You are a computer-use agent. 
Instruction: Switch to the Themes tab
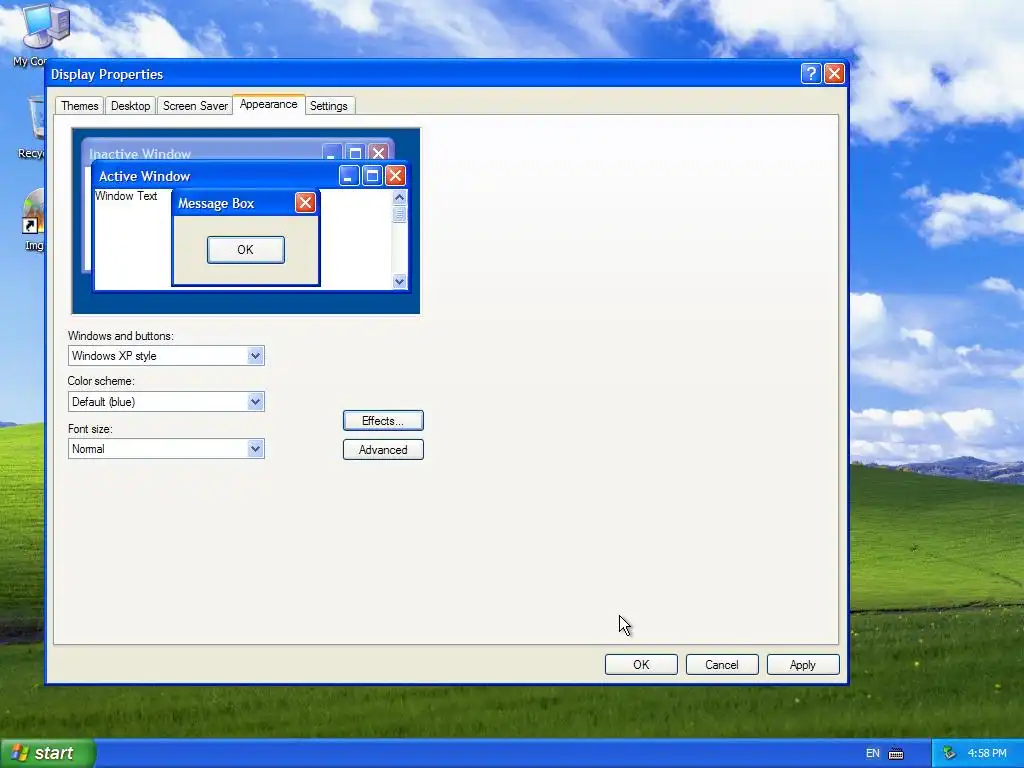pos(80,106)
